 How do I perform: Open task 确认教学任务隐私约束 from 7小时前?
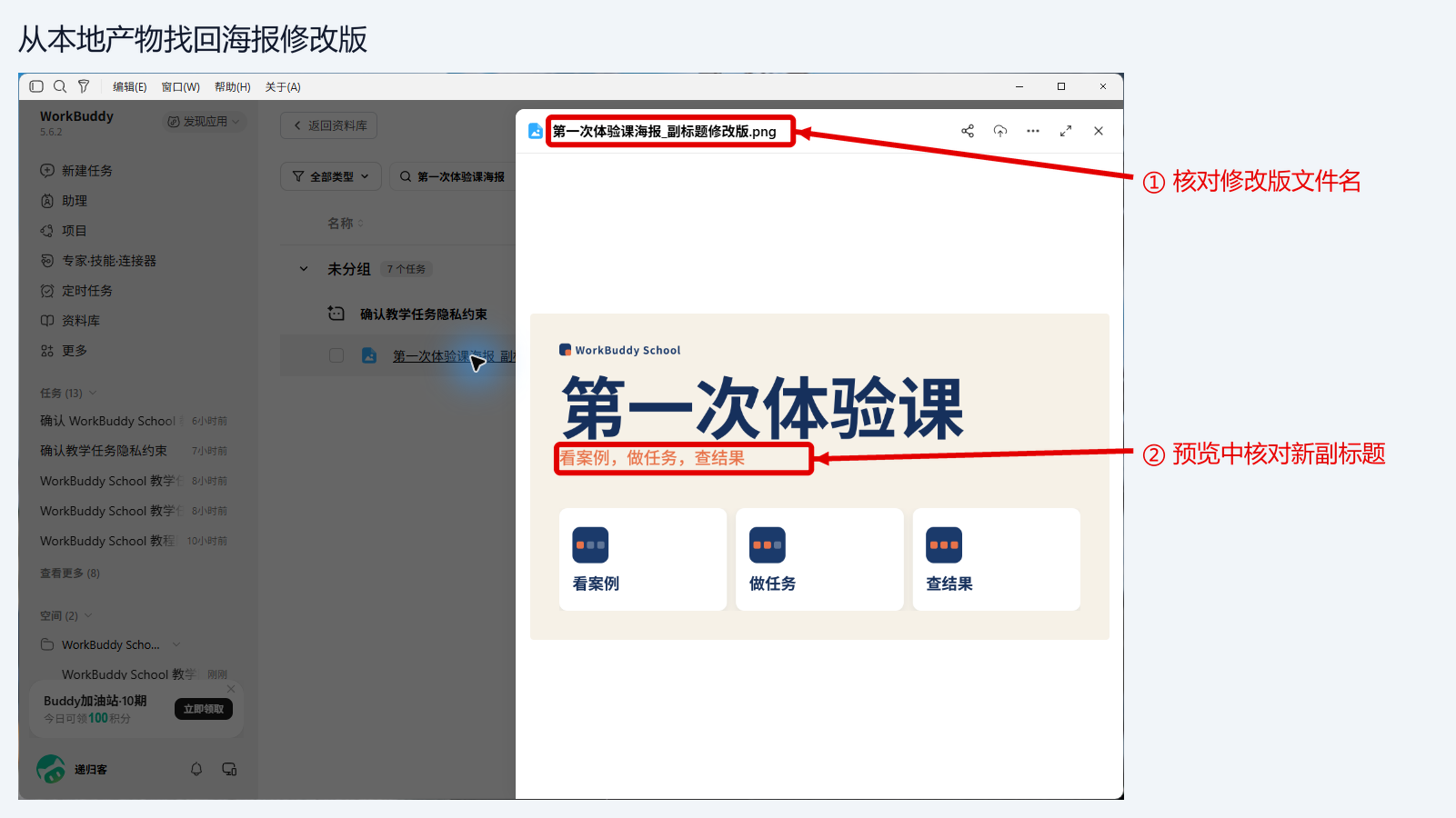point(134,451)
